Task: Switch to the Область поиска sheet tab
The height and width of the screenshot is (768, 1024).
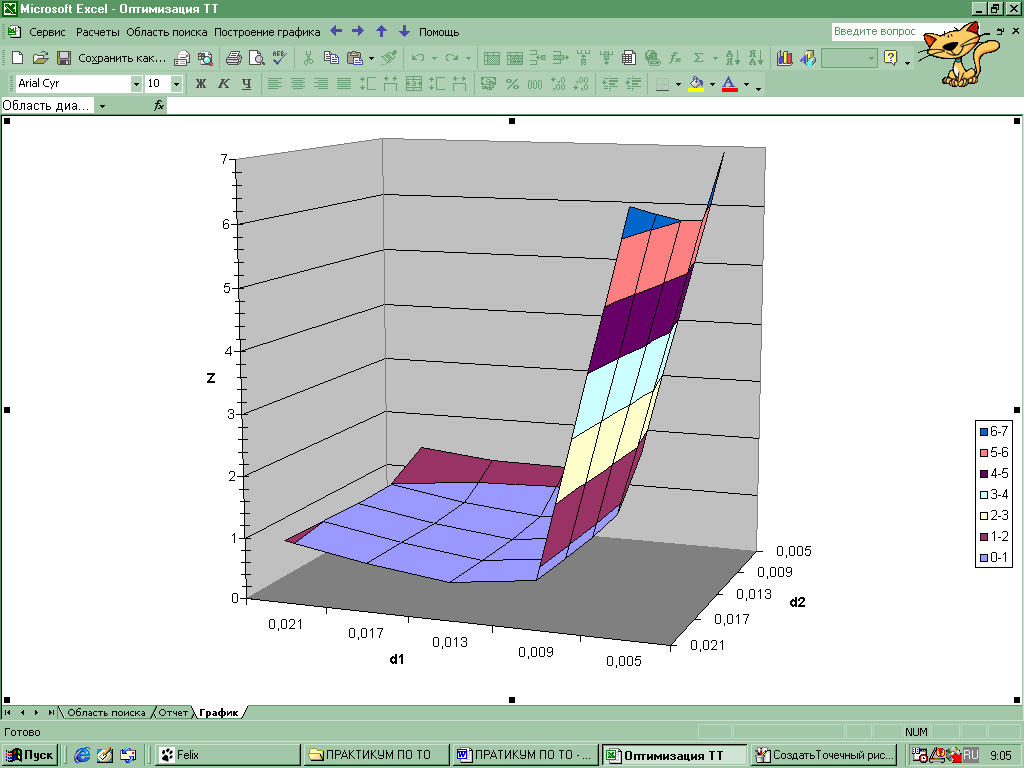Action: pyautogui.click(x=106, y=712)
